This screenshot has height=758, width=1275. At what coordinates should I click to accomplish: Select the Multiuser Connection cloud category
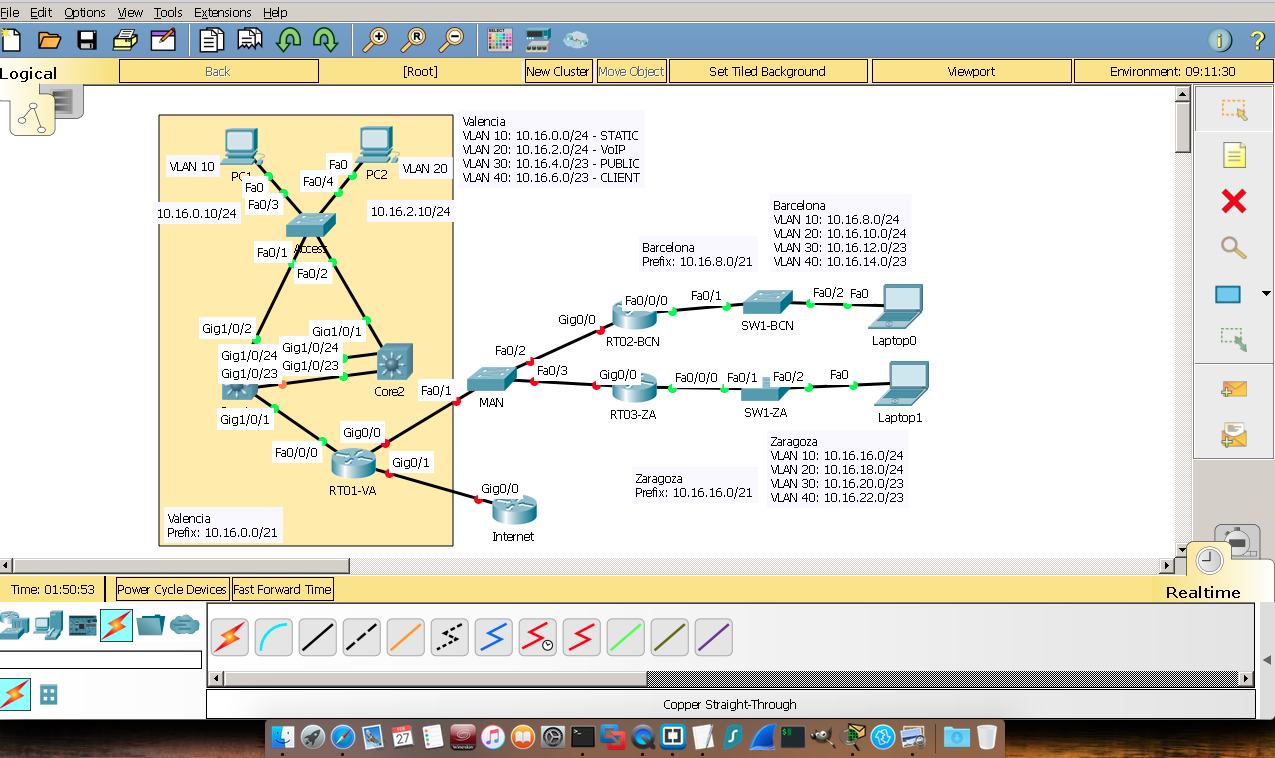[185, 625]
